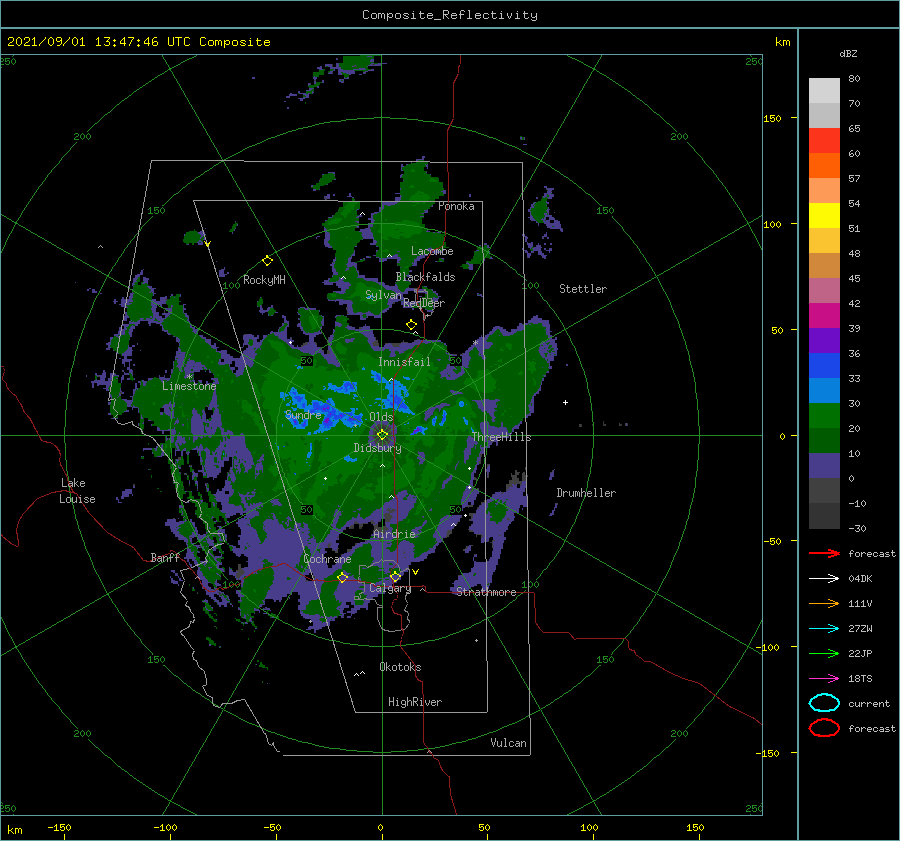
Task: Click the Didsbury label
Action: pyautogui.click(x=377, y=448)
